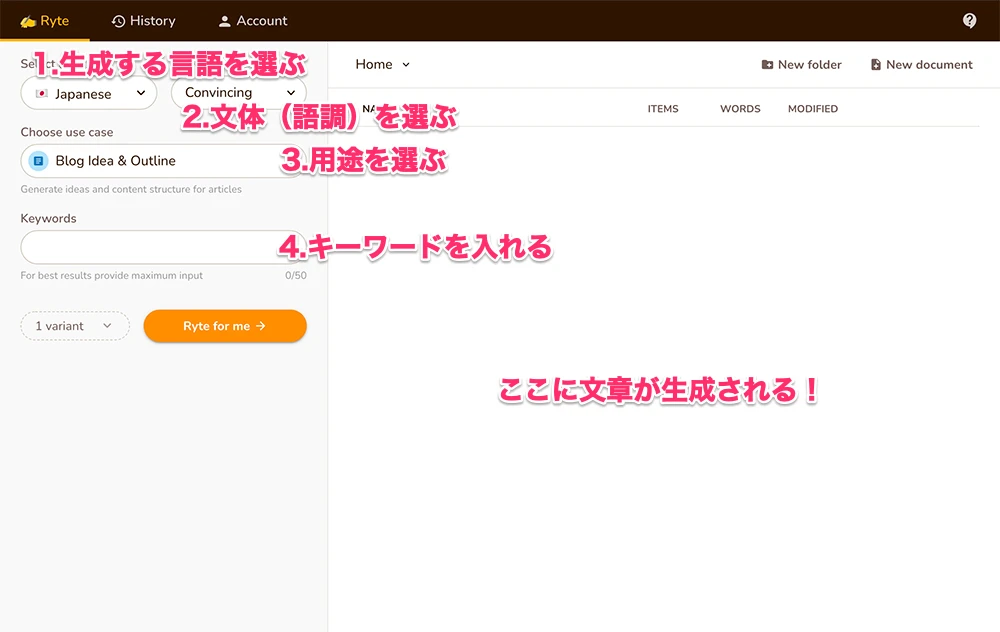Click the 'For best results provide maximum input' hint
The height and width of the screenshot is (632, 1000).
112,276
